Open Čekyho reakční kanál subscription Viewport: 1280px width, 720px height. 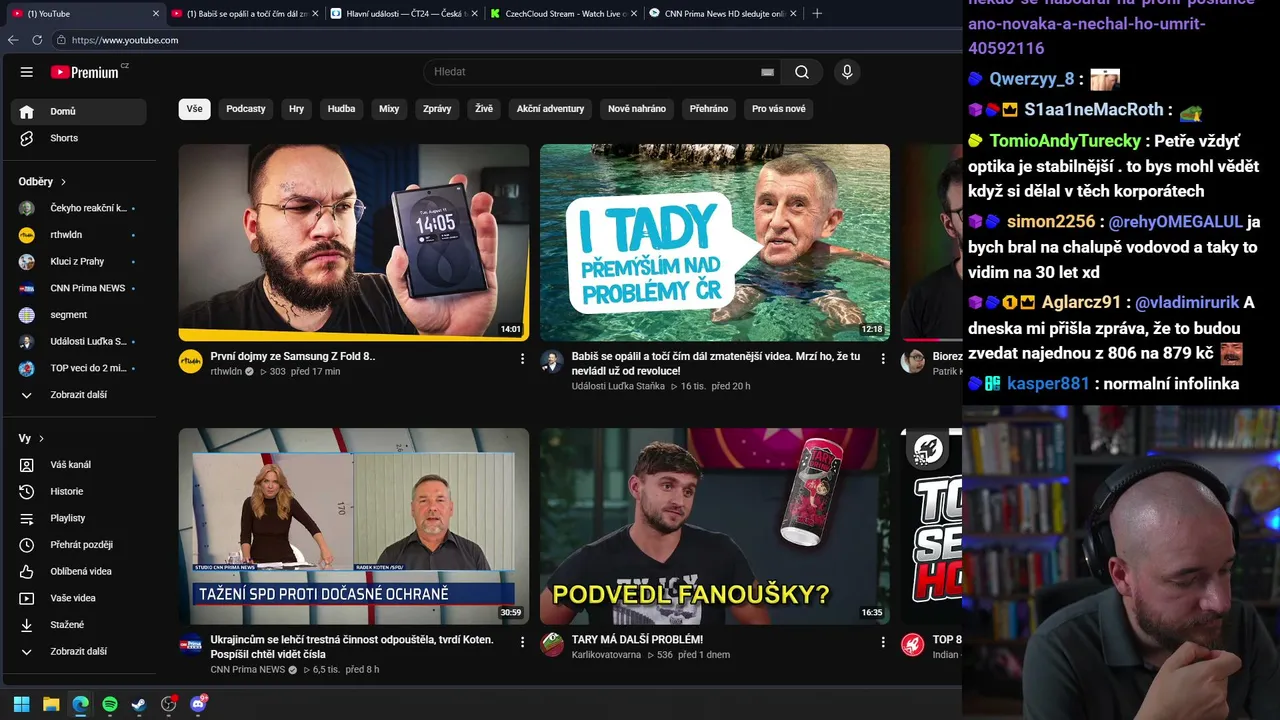78,208
